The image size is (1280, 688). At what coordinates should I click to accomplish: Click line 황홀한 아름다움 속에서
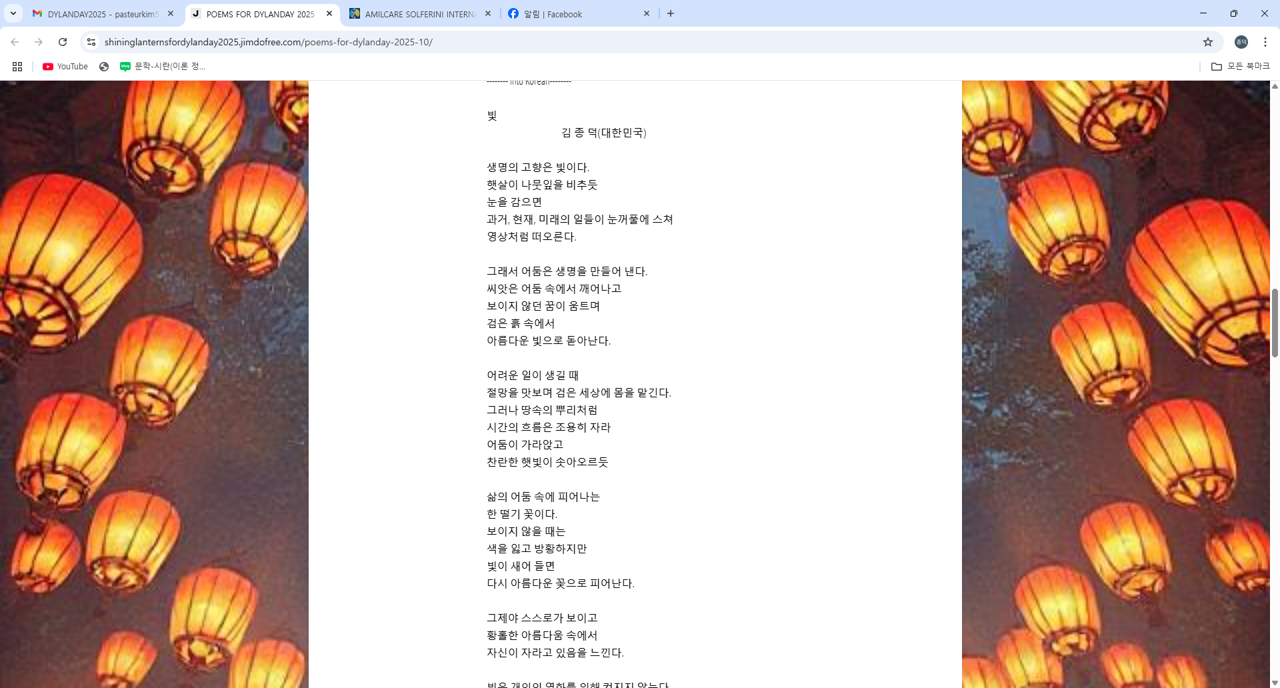pos(542,636)
